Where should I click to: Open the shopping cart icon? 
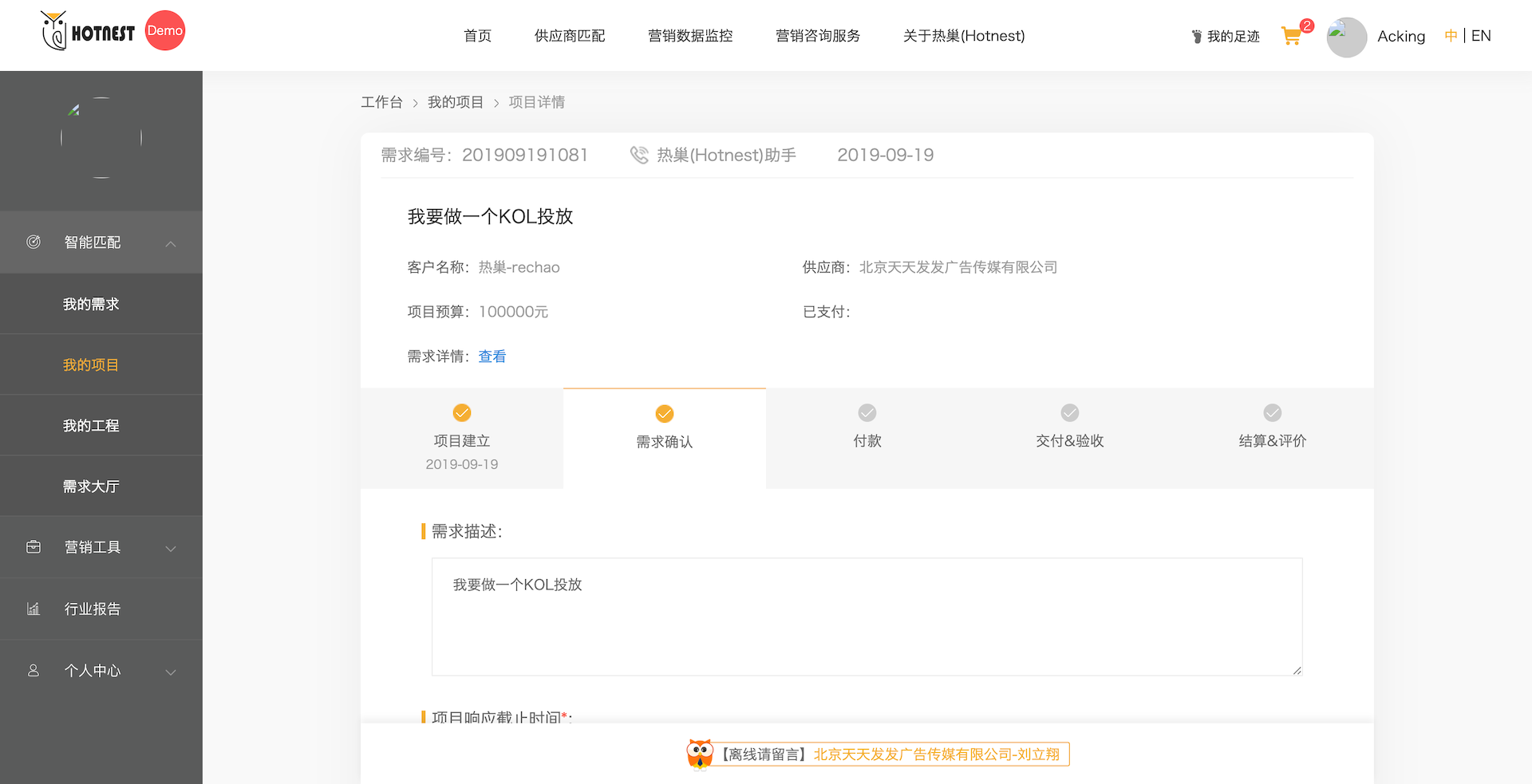click(1291, 36)
